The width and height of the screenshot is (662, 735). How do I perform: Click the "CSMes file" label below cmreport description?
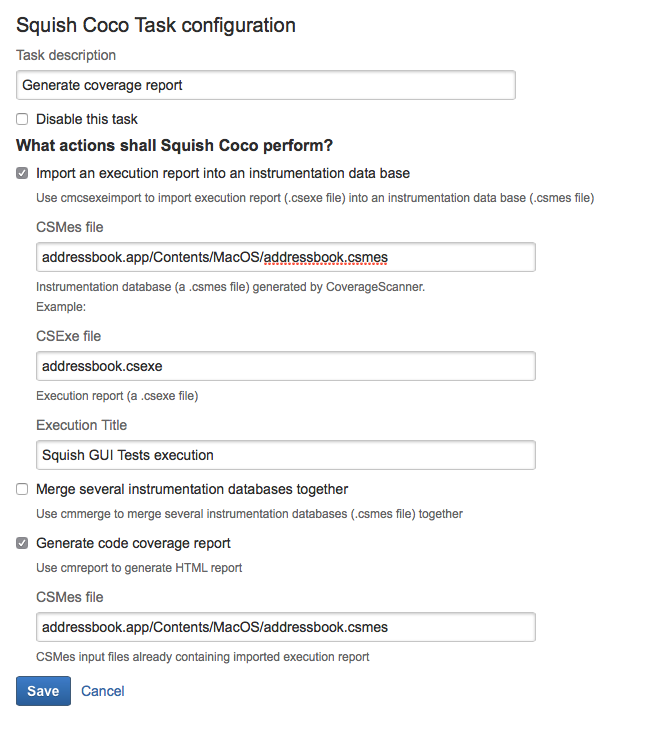point(69,597)
